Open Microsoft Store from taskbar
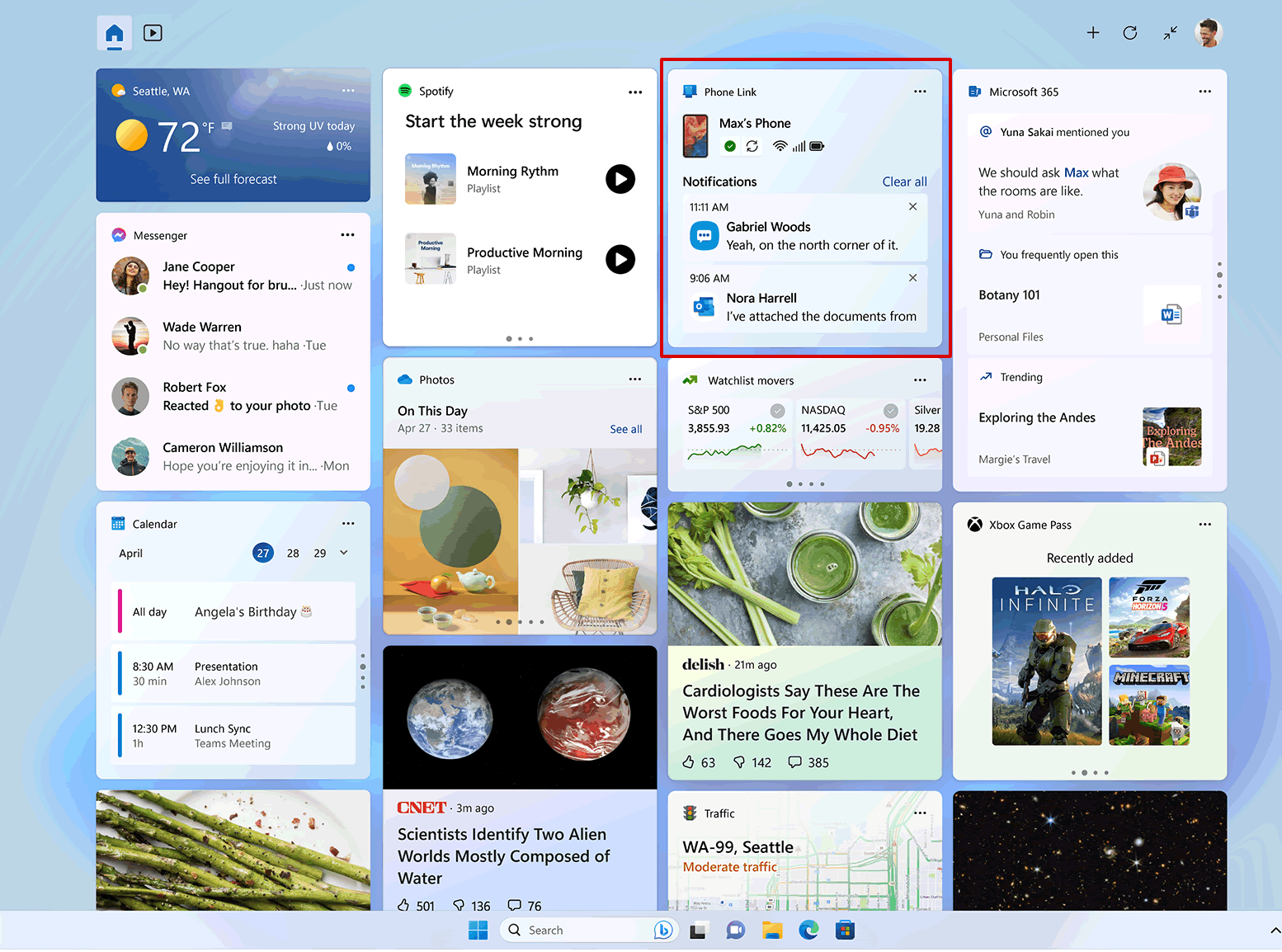This screenshot has width=1282, height=952. 845,931
